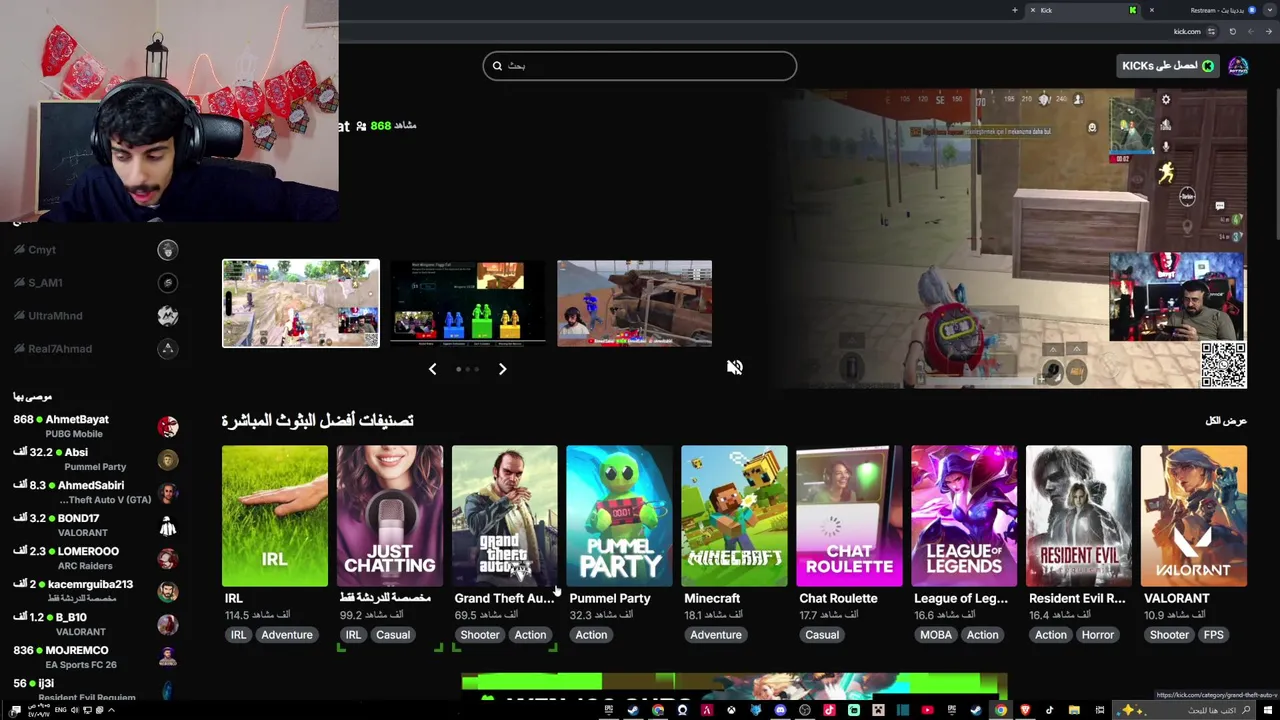
Task: Open the user profile avatar menu
Action: tap(1238, 66)
